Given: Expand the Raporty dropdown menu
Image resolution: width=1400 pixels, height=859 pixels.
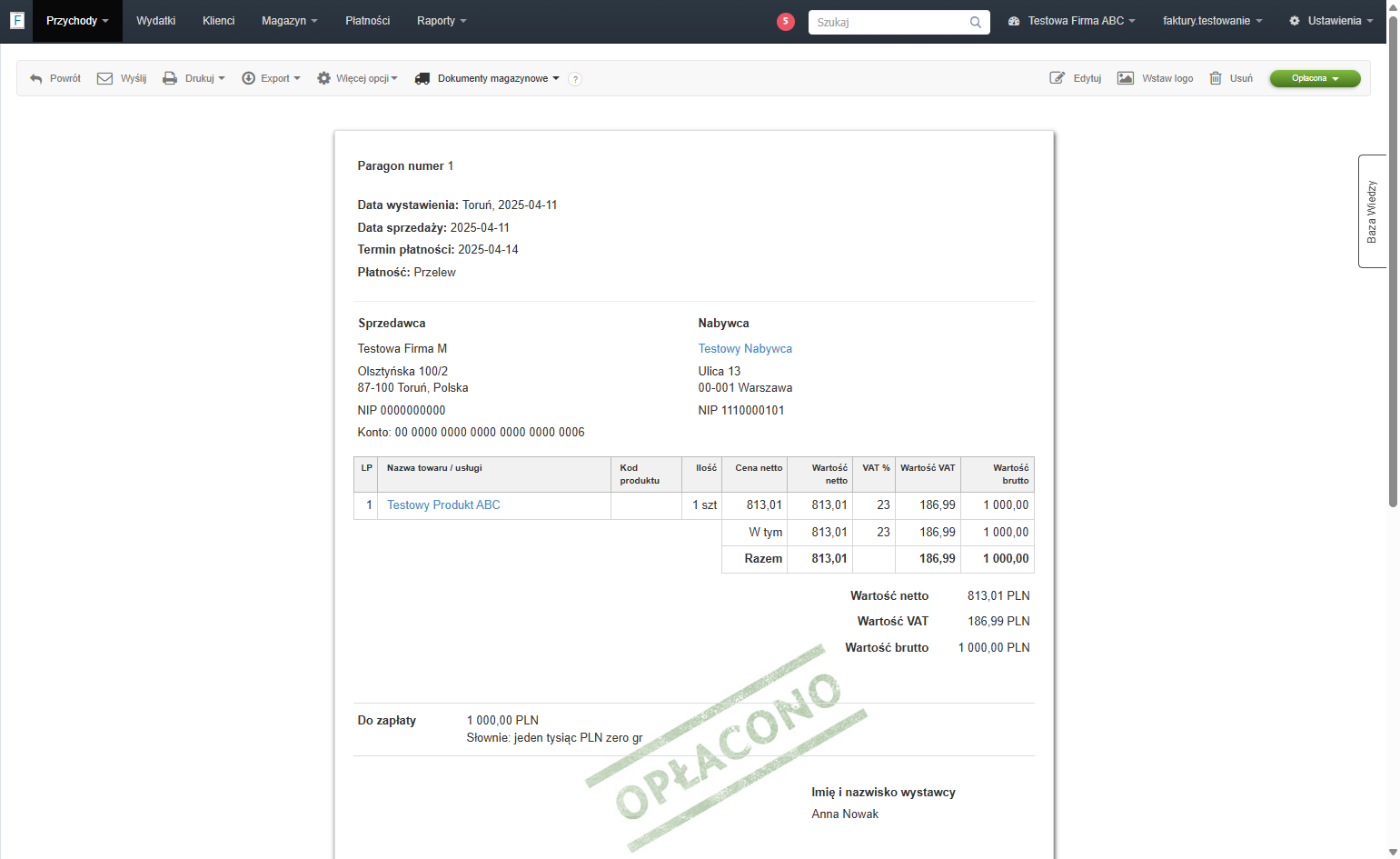Looking at the screenshot, I should (442, 21).
